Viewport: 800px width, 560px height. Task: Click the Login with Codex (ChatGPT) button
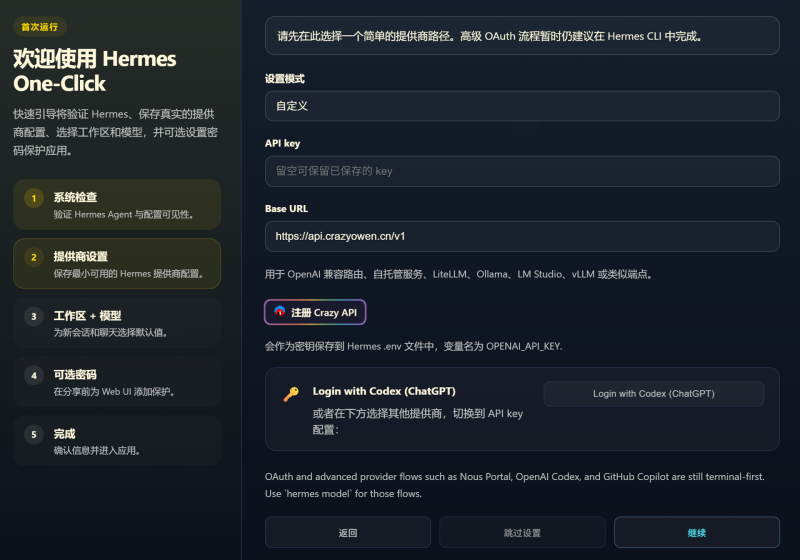click(654, 394)
